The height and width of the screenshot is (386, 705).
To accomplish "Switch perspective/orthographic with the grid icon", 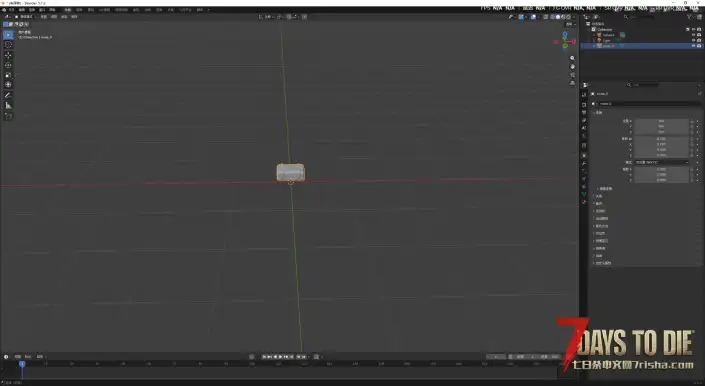I will pyautogui.click(x=572, y=83).
